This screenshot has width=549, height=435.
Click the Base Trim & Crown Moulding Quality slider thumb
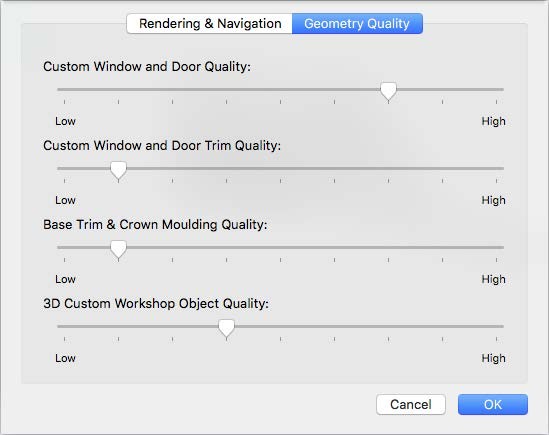(x=118, y=249)
